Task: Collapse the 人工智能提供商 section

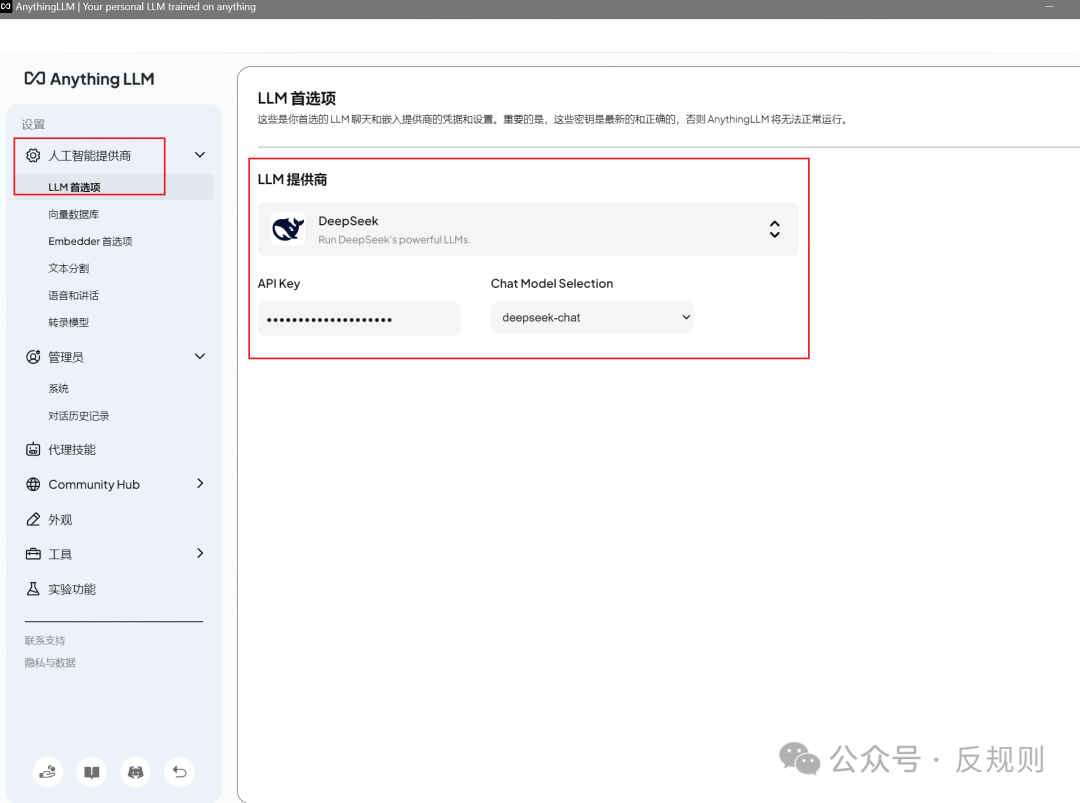Action: tap(199, 154)
